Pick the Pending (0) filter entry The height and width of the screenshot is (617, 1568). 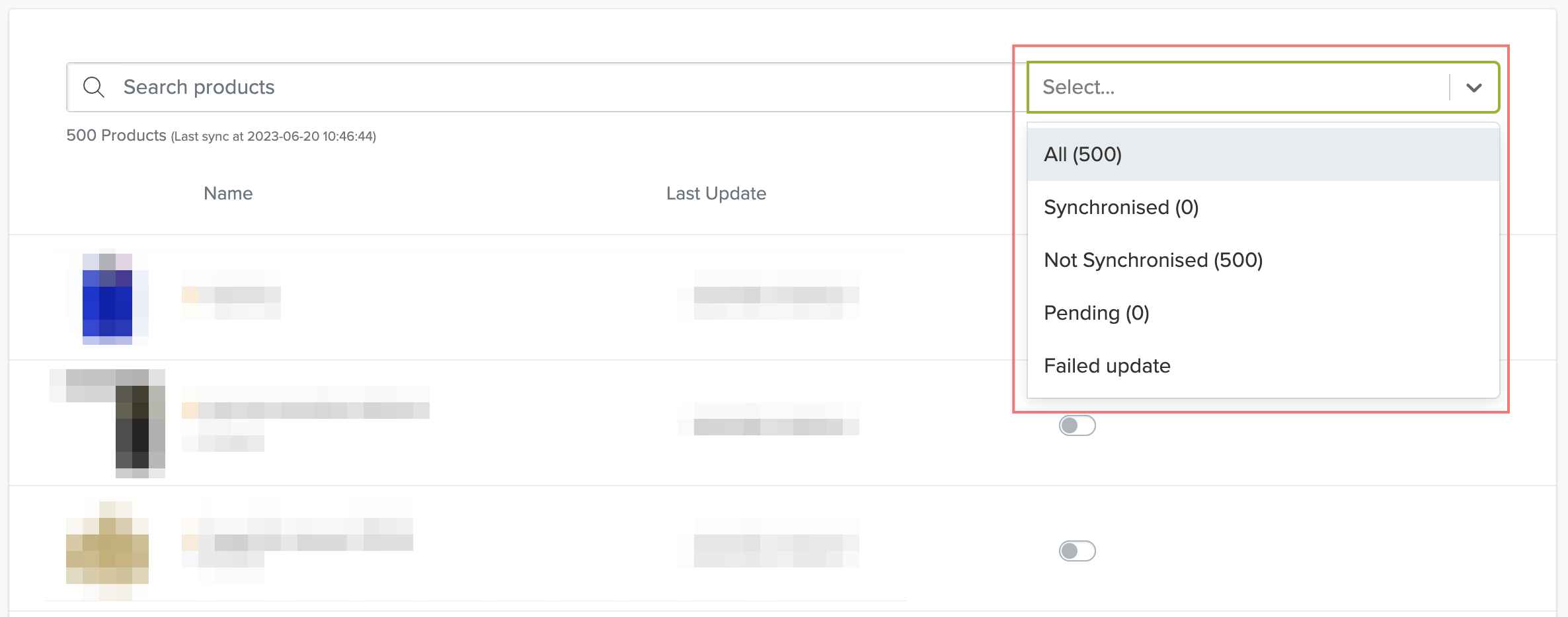click(1263, 313)
